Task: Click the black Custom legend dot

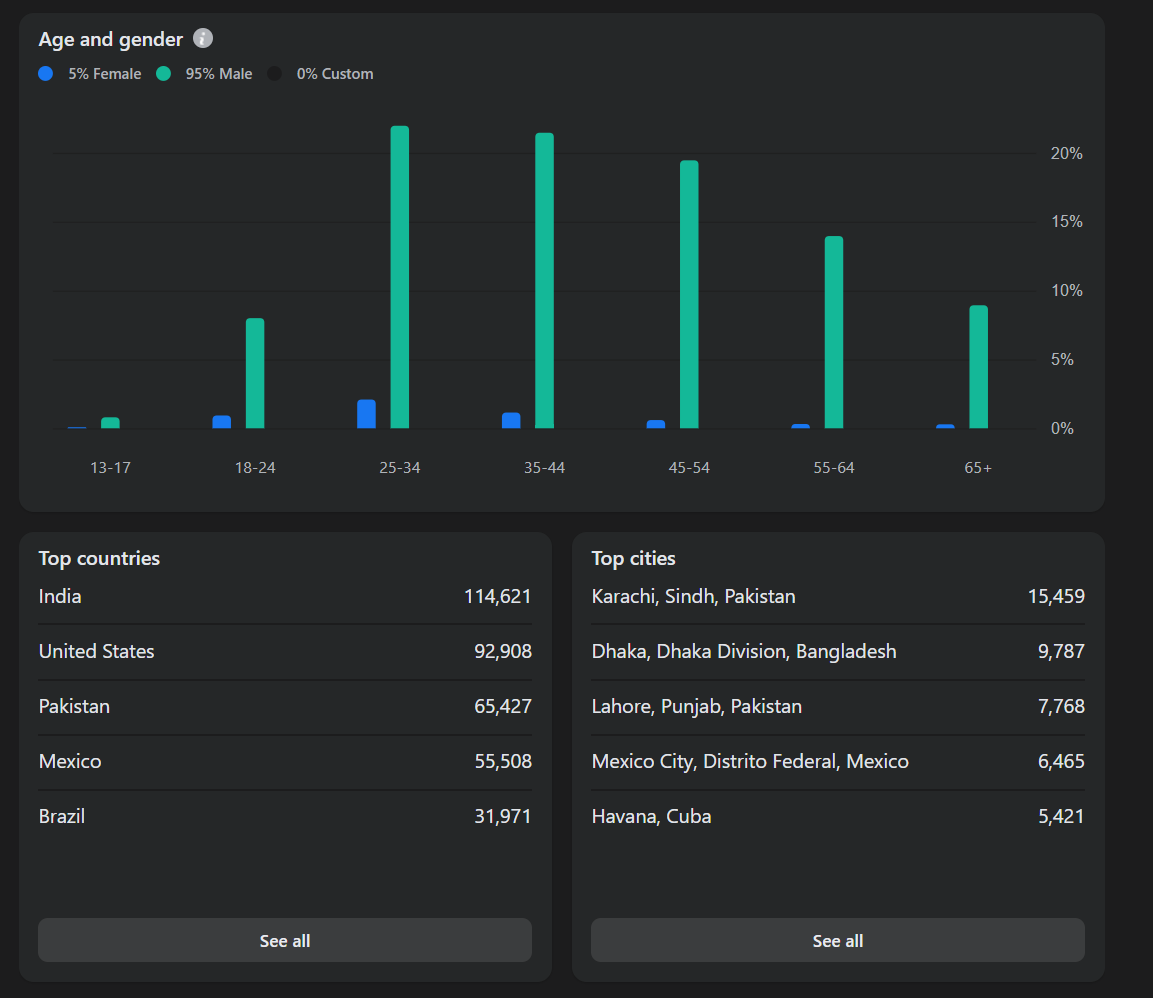Action: pos(275,74)
